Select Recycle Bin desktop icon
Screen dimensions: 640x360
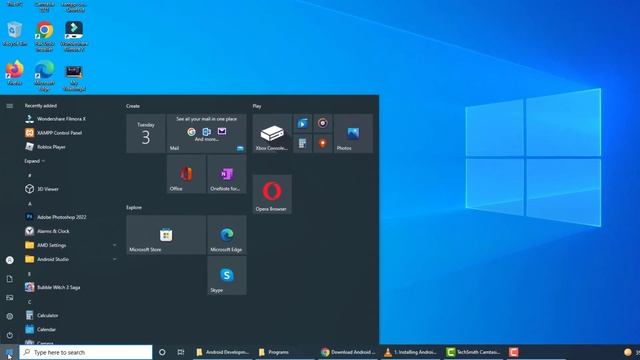15,34
